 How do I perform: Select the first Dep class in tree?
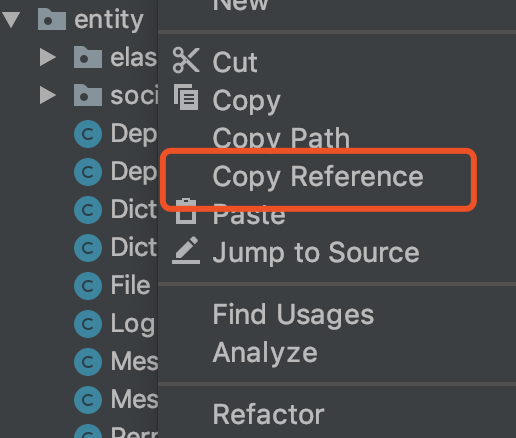(115, 134)
